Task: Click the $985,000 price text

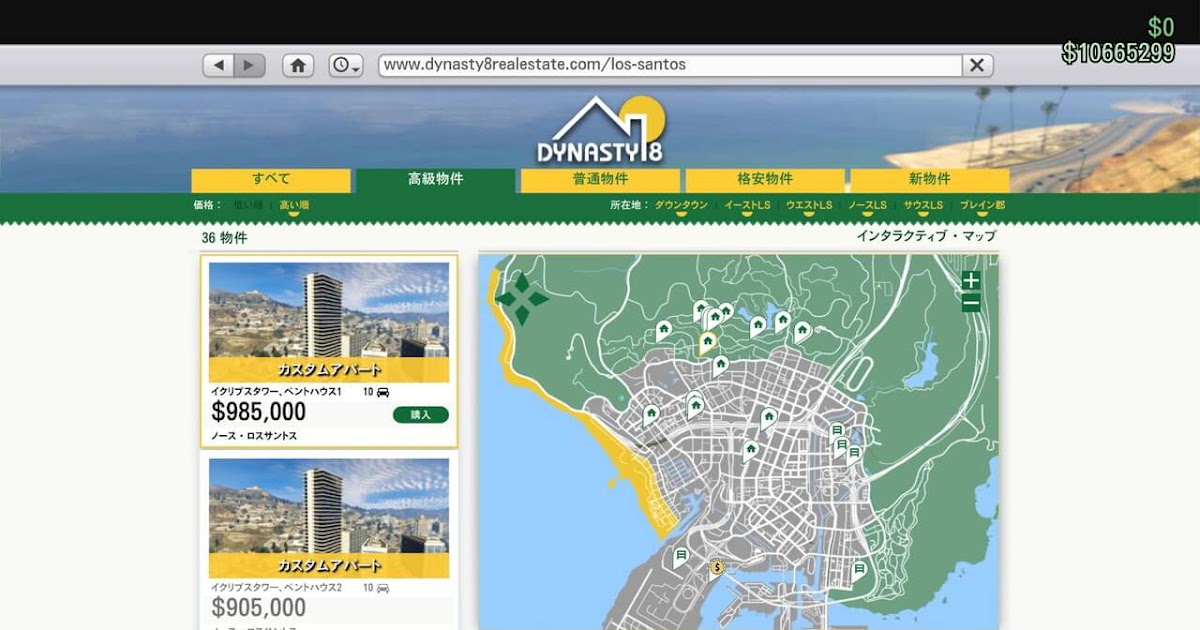Action: click(259, 412)
